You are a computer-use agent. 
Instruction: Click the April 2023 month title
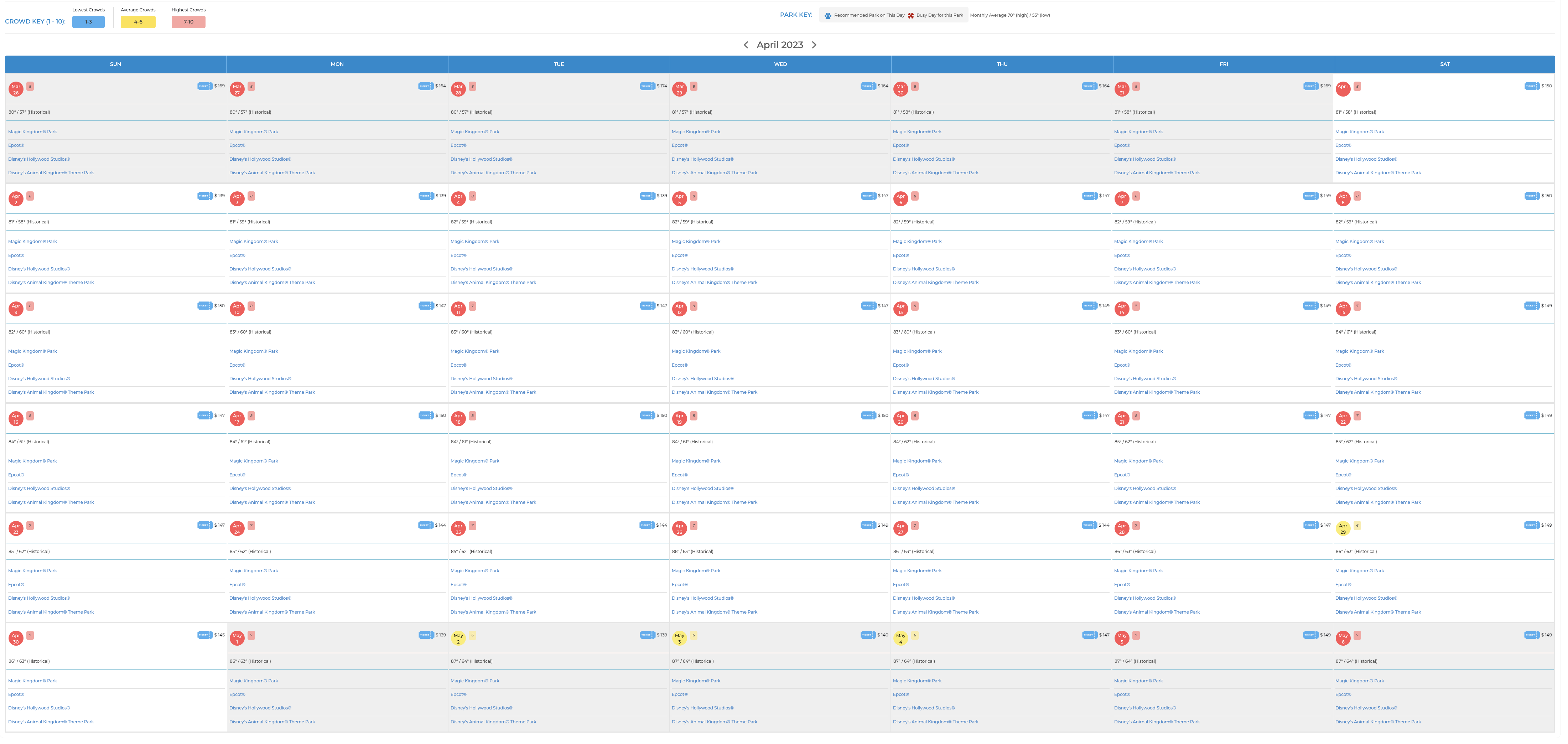tap(780, 45)
